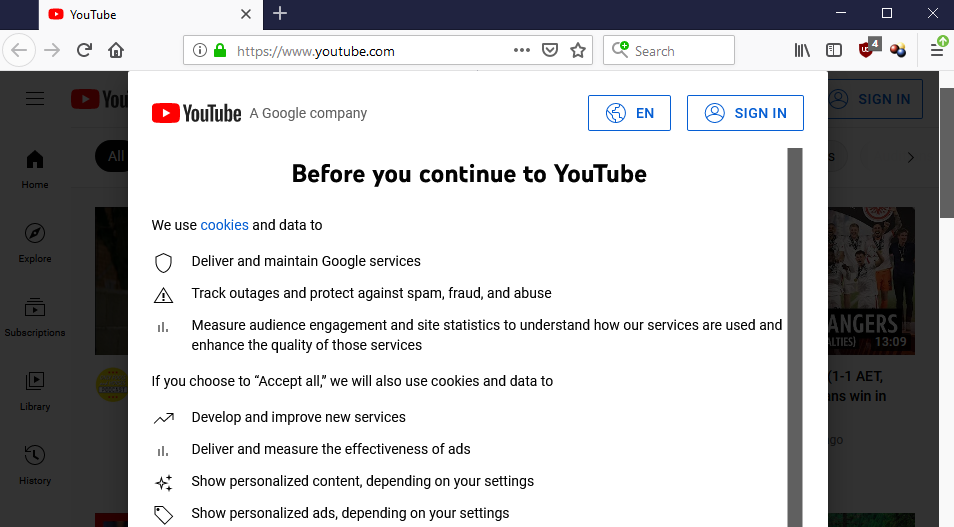Save page to Pocket
Viewport: 954px width, 527px height.
pyautogui.click(x=550, y=51)
